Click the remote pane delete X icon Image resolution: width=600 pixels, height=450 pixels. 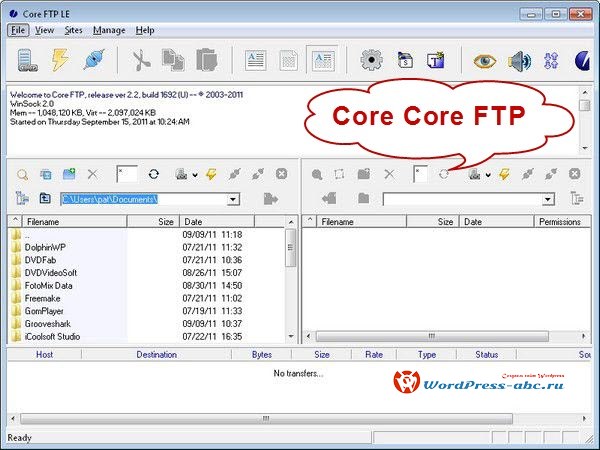(389, 174)
